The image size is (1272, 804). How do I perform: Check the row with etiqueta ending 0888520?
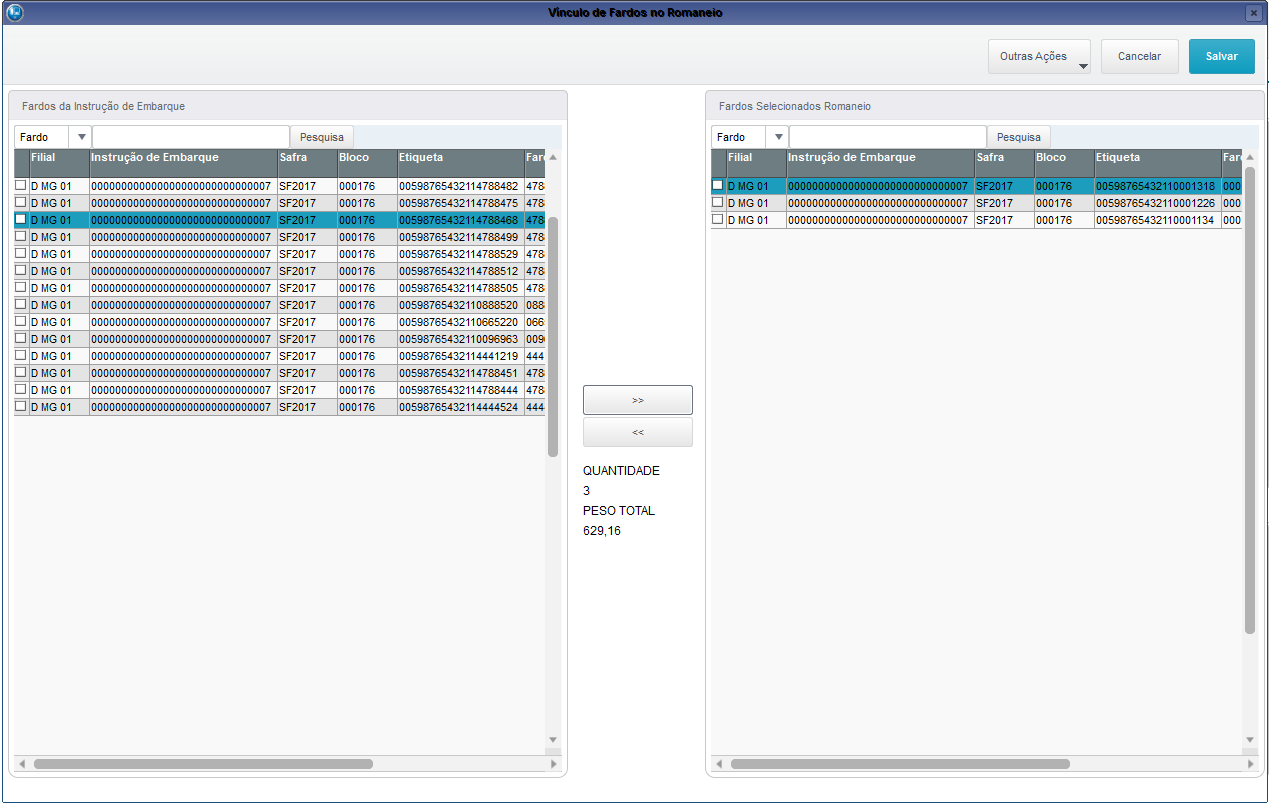click(x=21, y=305)
